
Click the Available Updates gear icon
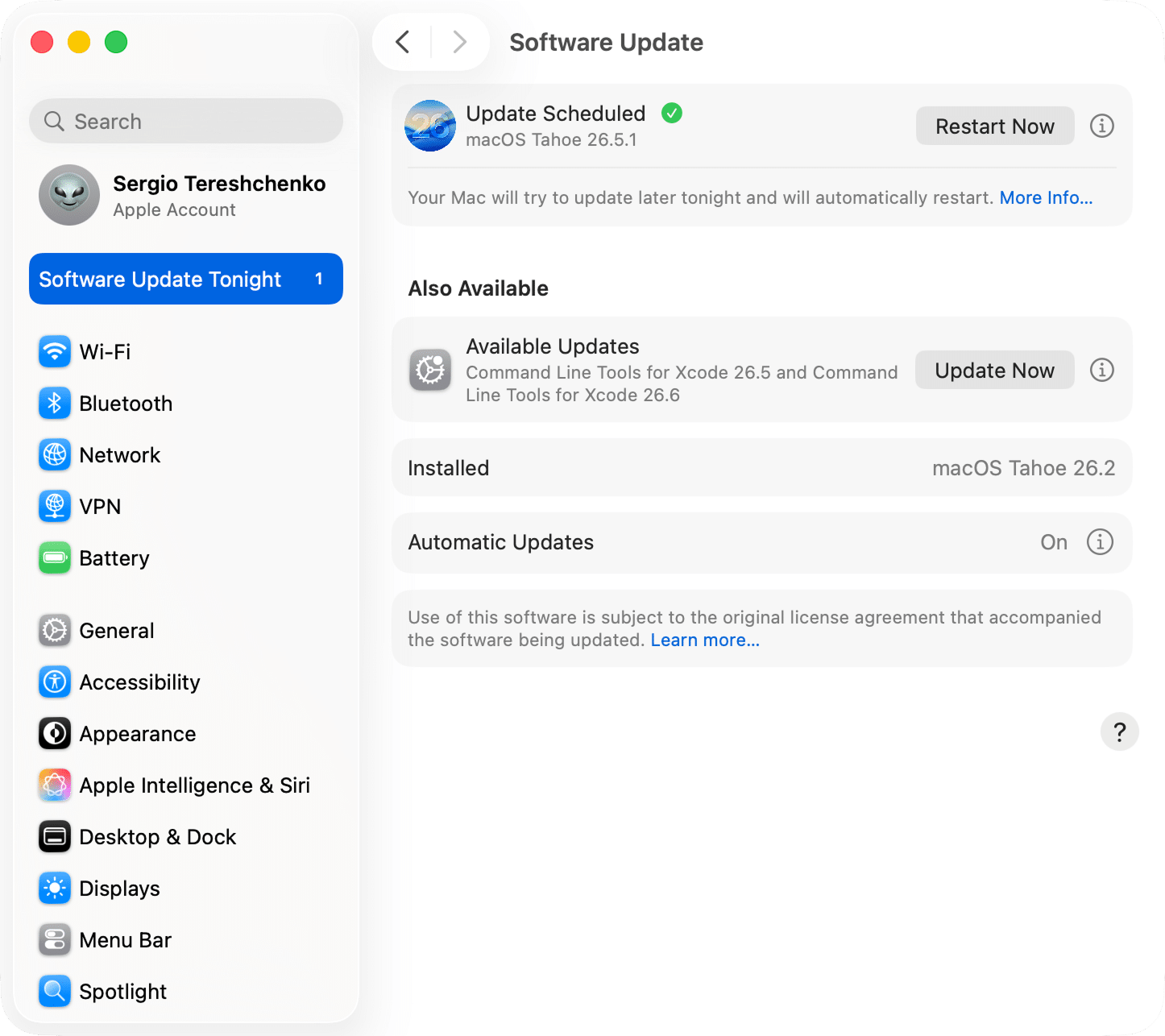click(430, 371)
